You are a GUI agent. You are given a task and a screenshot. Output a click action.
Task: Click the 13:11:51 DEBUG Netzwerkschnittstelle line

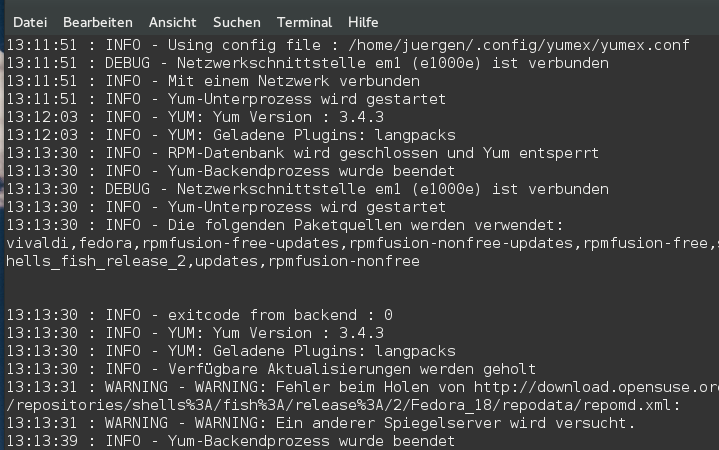coord(307,63)
